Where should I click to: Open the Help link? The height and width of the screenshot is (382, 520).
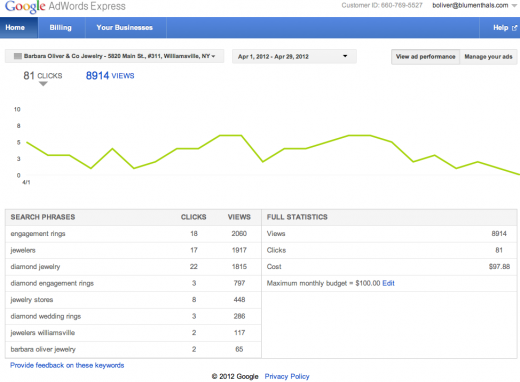(x=500, y=28)
